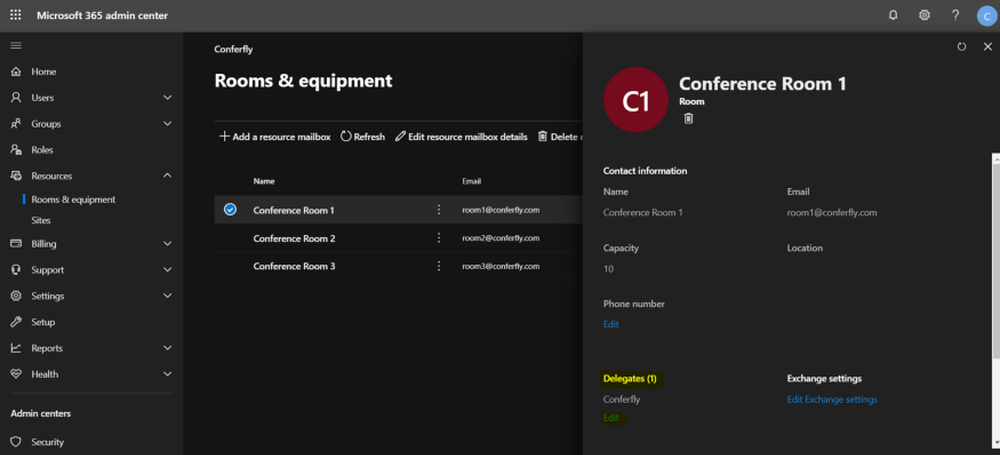Open Edit Exchange settings link
This screenshot has width=1000, height=455.
[832, 399]
